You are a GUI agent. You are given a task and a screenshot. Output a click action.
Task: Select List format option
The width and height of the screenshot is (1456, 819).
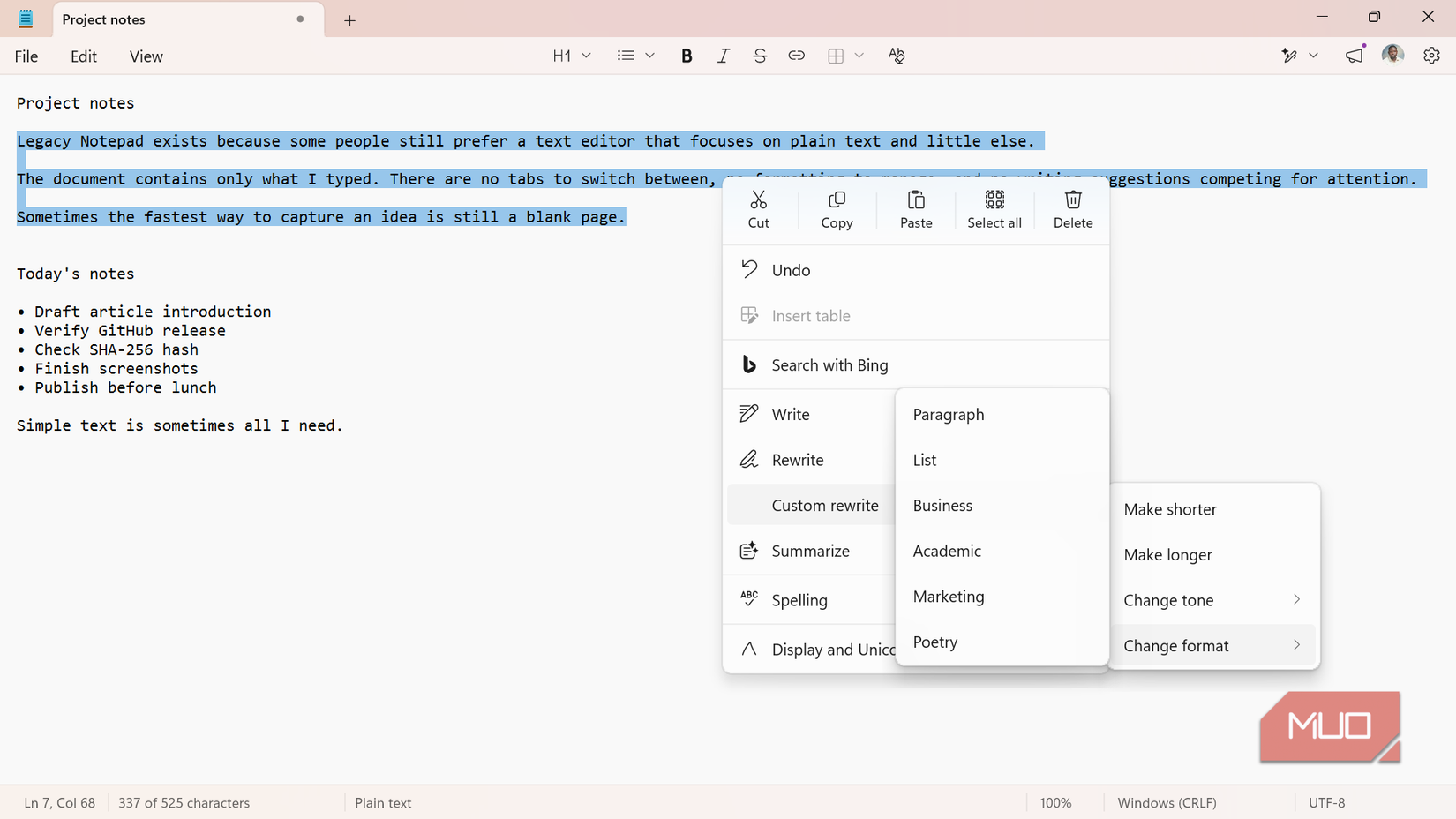1002,460
